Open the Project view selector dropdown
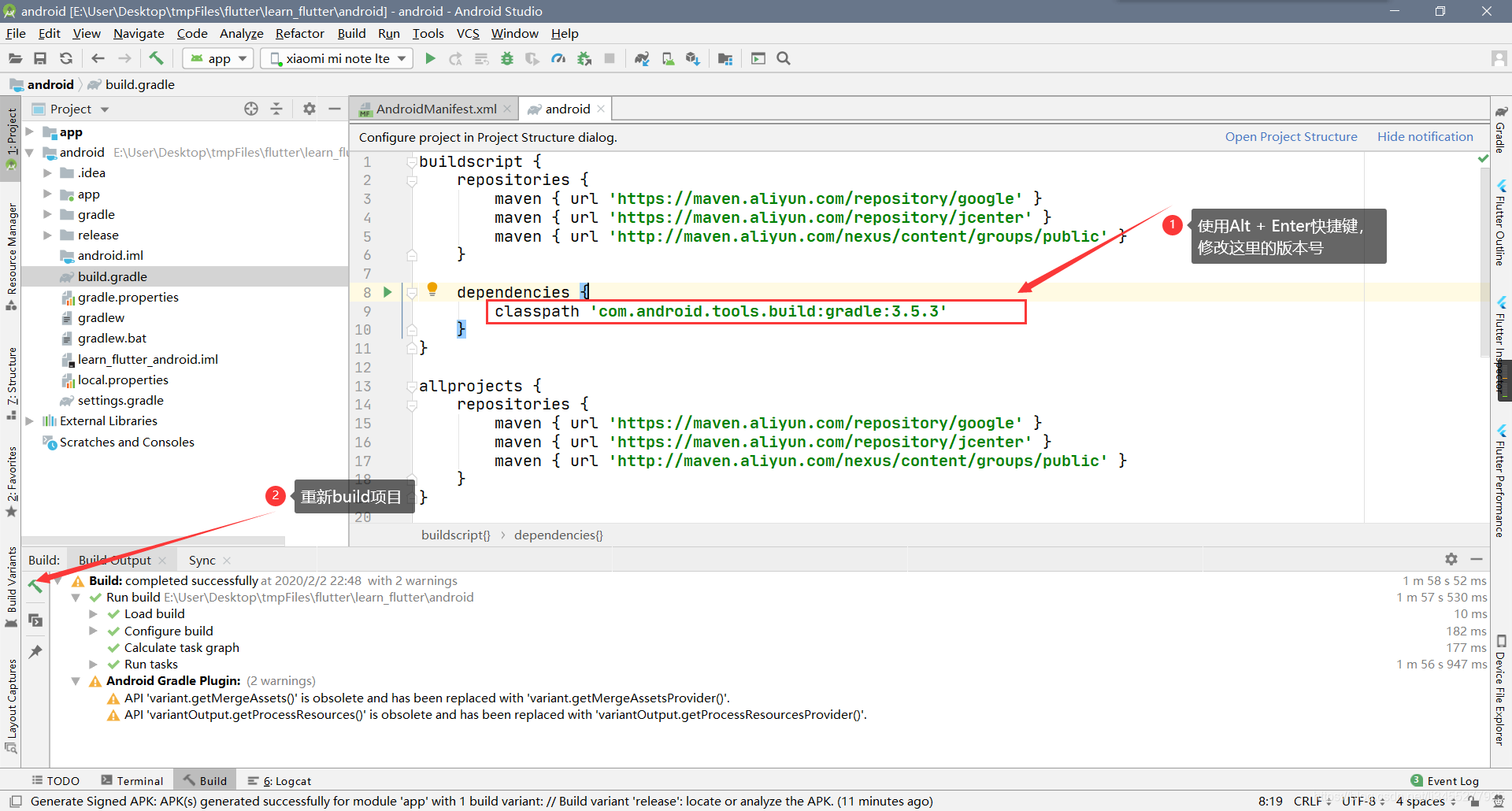Image resolution: width=1512 pixels, height=811 pixels. tap(71, 109)
